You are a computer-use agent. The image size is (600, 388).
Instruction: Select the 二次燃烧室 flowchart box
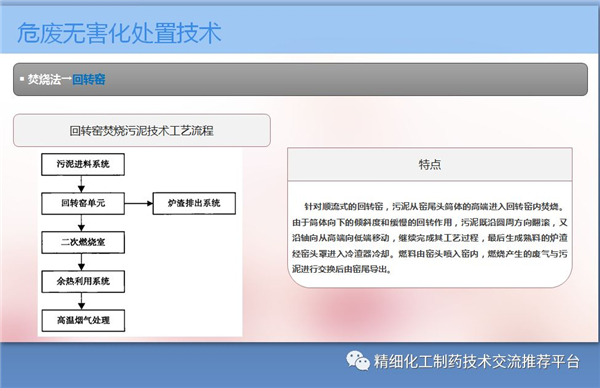(x=83, y=242)
